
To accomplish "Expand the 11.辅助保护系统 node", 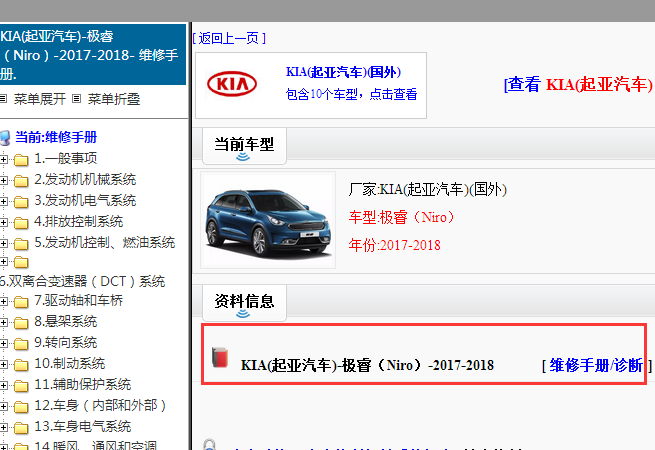I will pyautogui.click(x=4, y=385).
